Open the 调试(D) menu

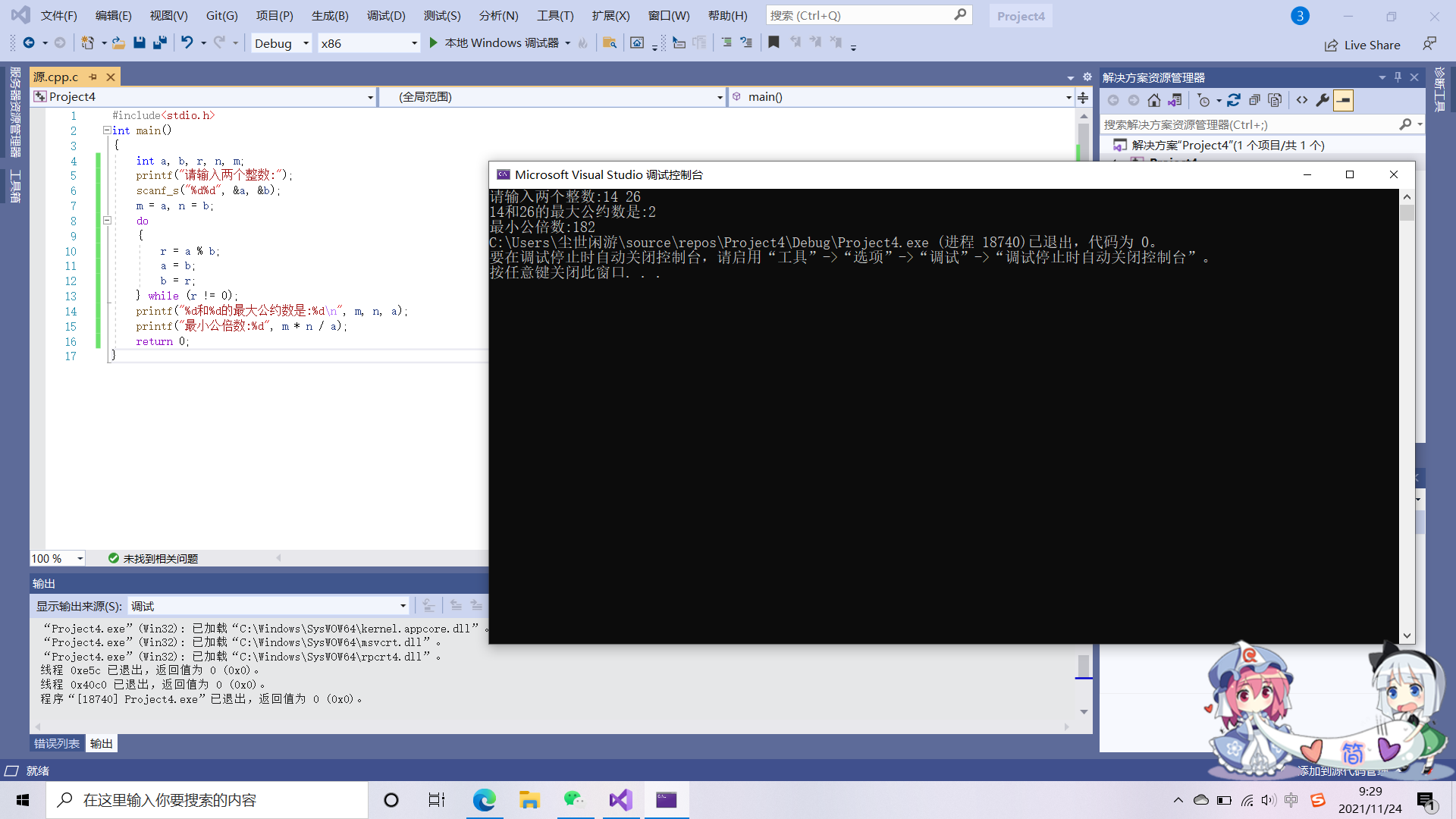click(x=386, y=15)
